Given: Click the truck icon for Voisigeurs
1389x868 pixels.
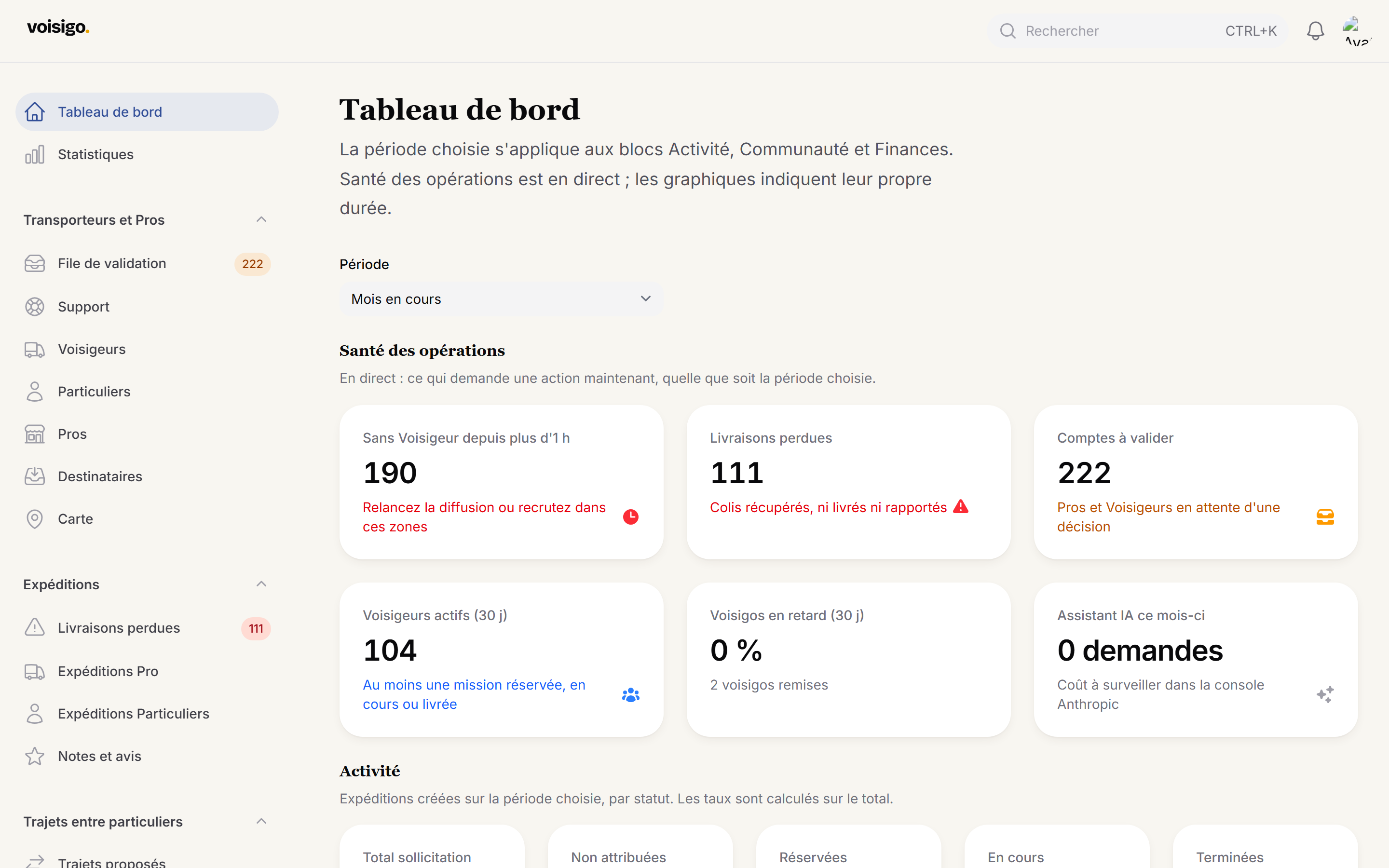Looking at the screenshot, I should tap(34, 349).
